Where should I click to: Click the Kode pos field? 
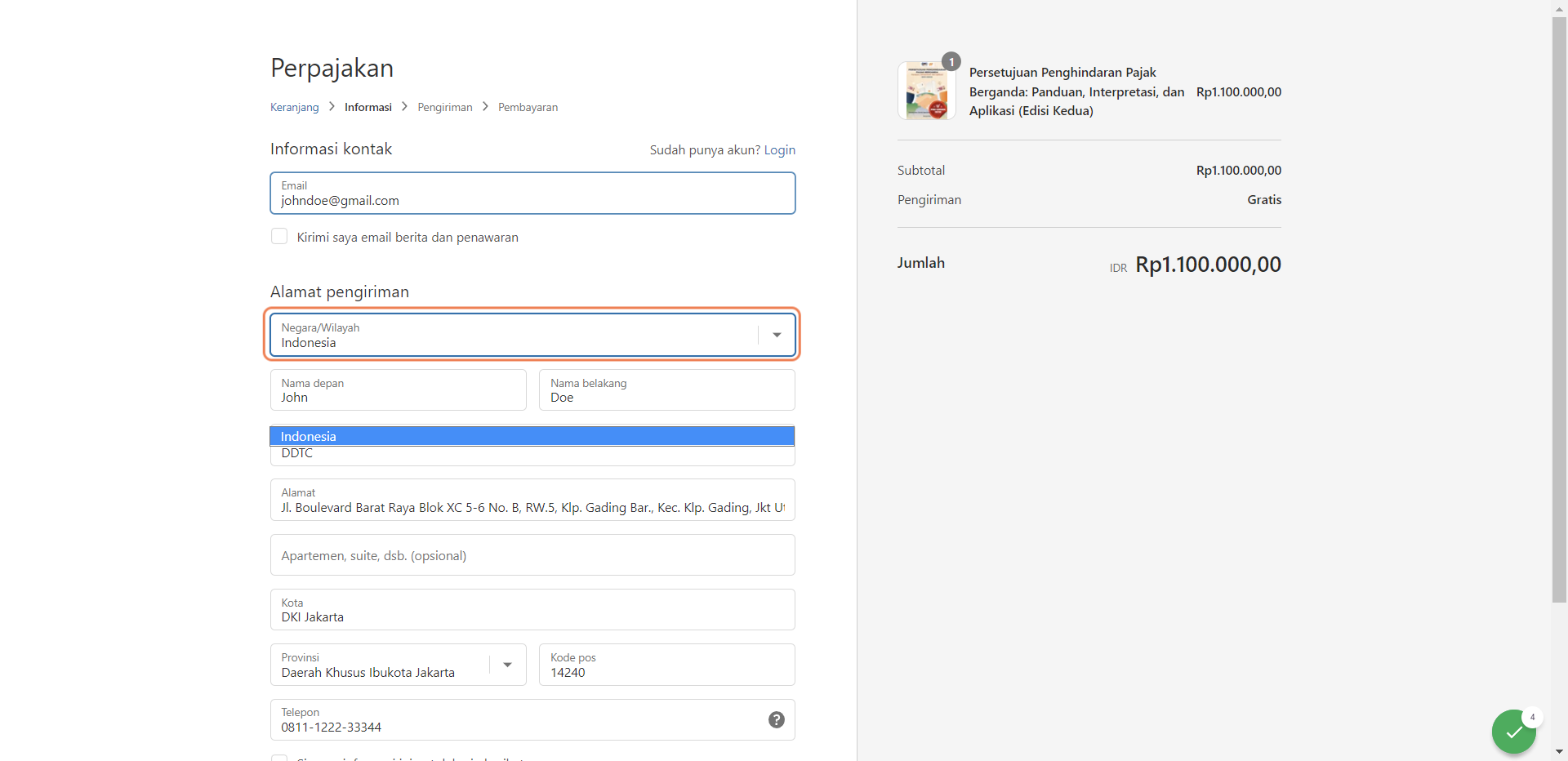[x=667, y=665]
